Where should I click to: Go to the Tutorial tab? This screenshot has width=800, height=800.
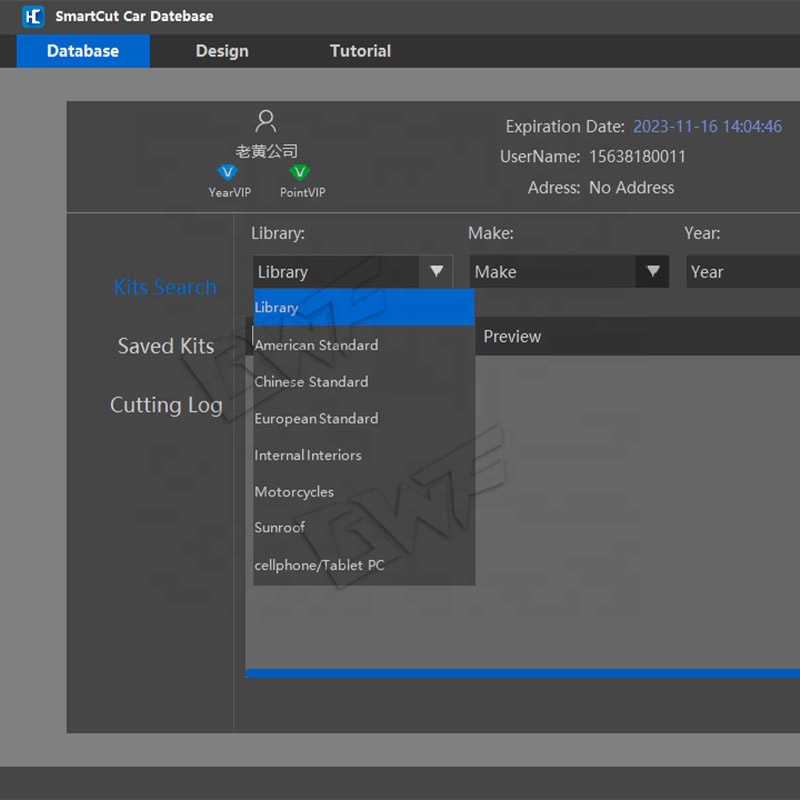click(x=360, y=51)
